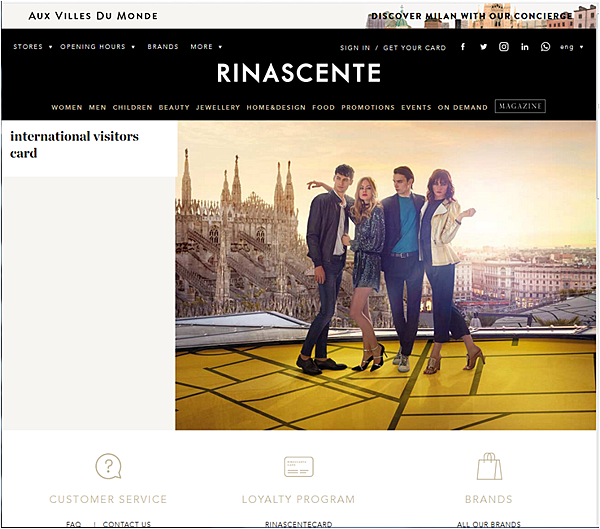Open the FAQ link
Image resolution: width=600 pixels, height=529 pixels.
73,524
